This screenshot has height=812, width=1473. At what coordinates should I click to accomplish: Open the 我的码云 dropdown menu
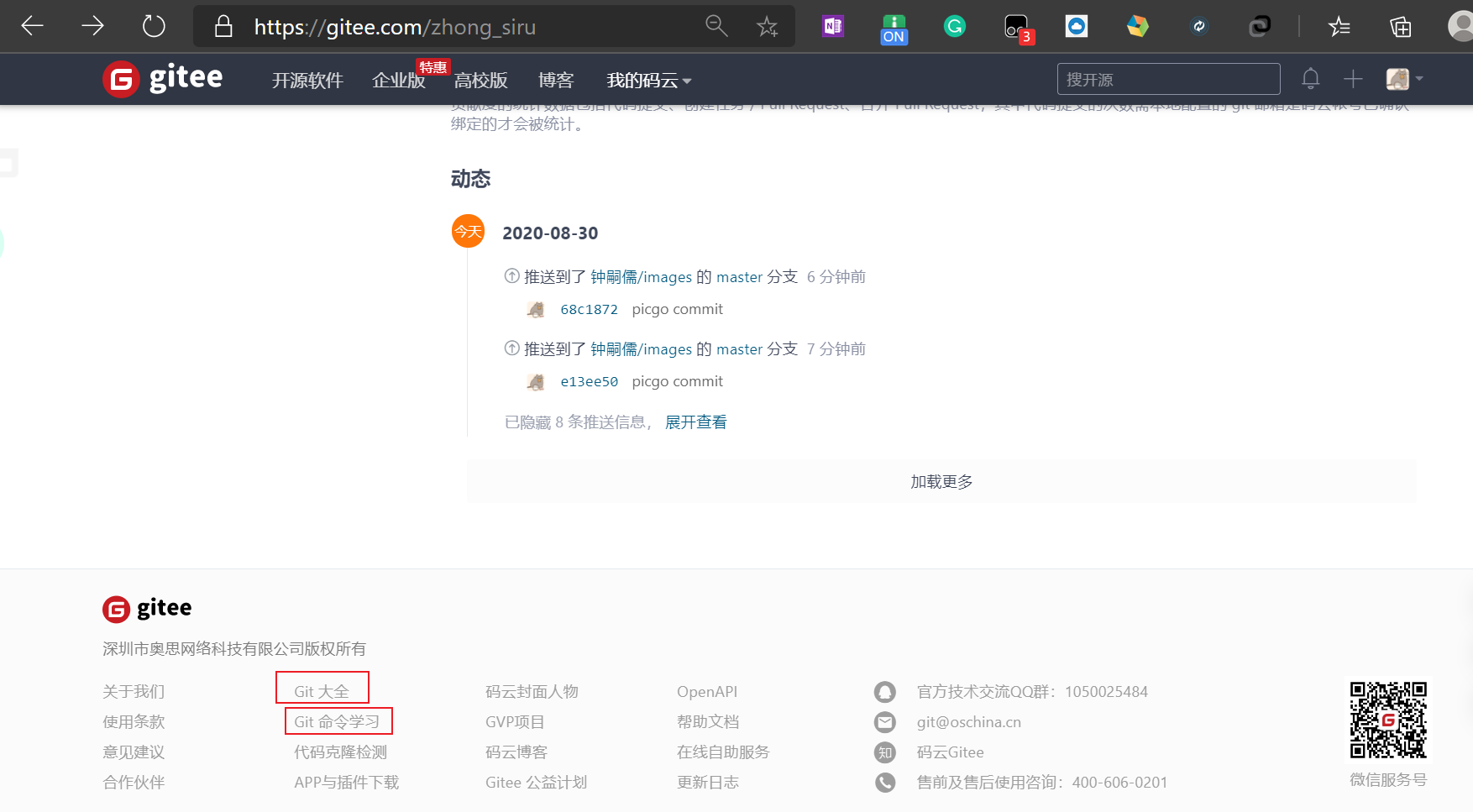tap(647, 80)
